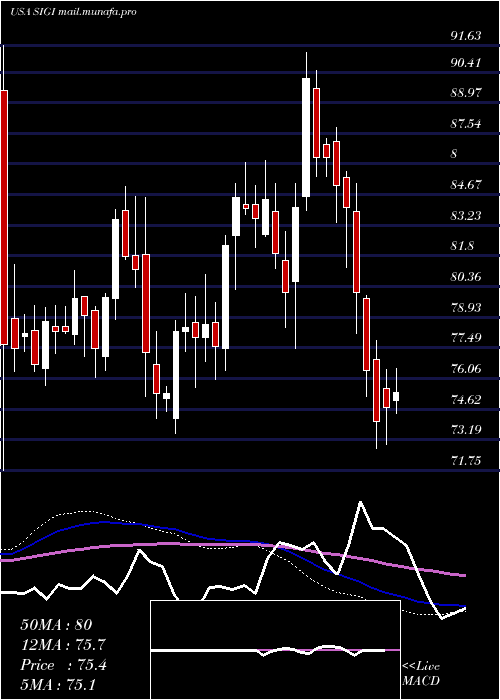Select the 81.8 price axis label
Image resolution: width=500 pixels, height=700 pixels.
[462, 246]
